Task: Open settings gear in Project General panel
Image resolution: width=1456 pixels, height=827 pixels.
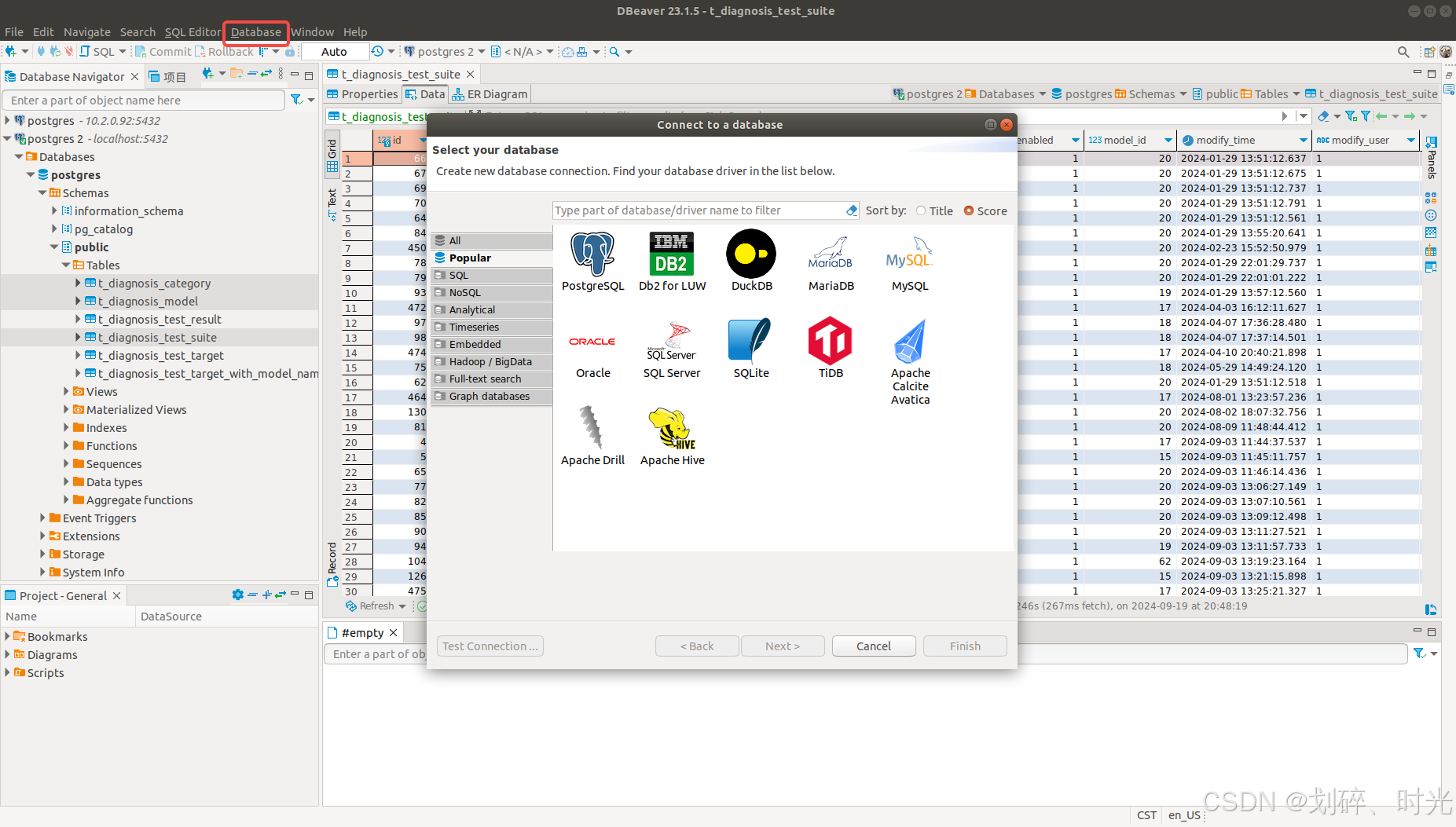Action: coord(238,595)
